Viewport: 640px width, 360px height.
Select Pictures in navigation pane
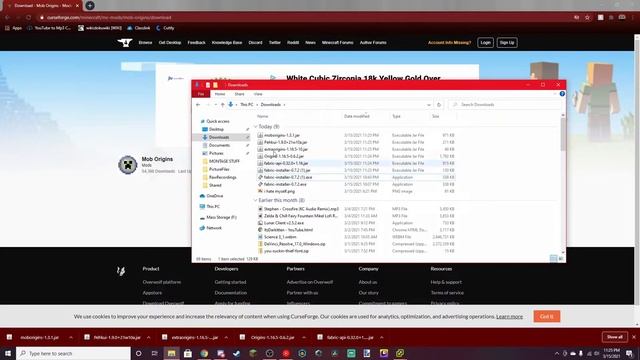[216, 153]
